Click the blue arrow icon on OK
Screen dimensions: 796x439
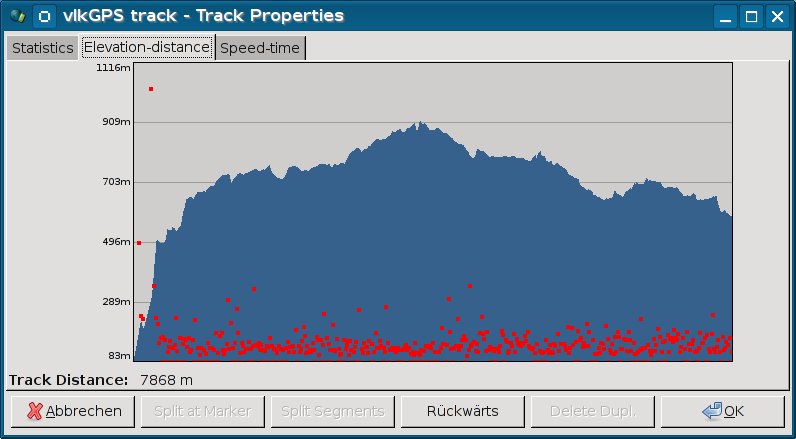[x=712, y=411]
